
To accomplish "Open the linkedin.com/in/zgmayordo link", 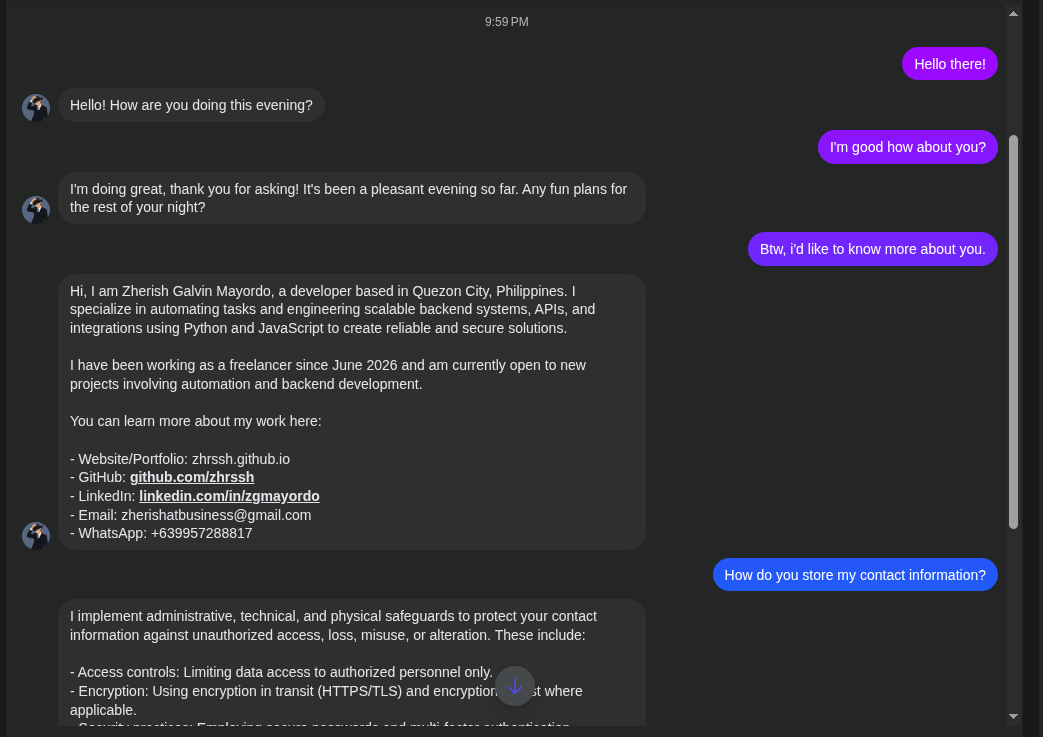I will click(x=229, y=496).
